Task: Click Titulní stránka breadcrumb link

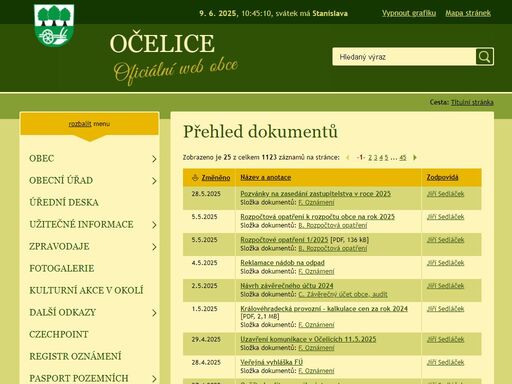Action: [472, 102]
